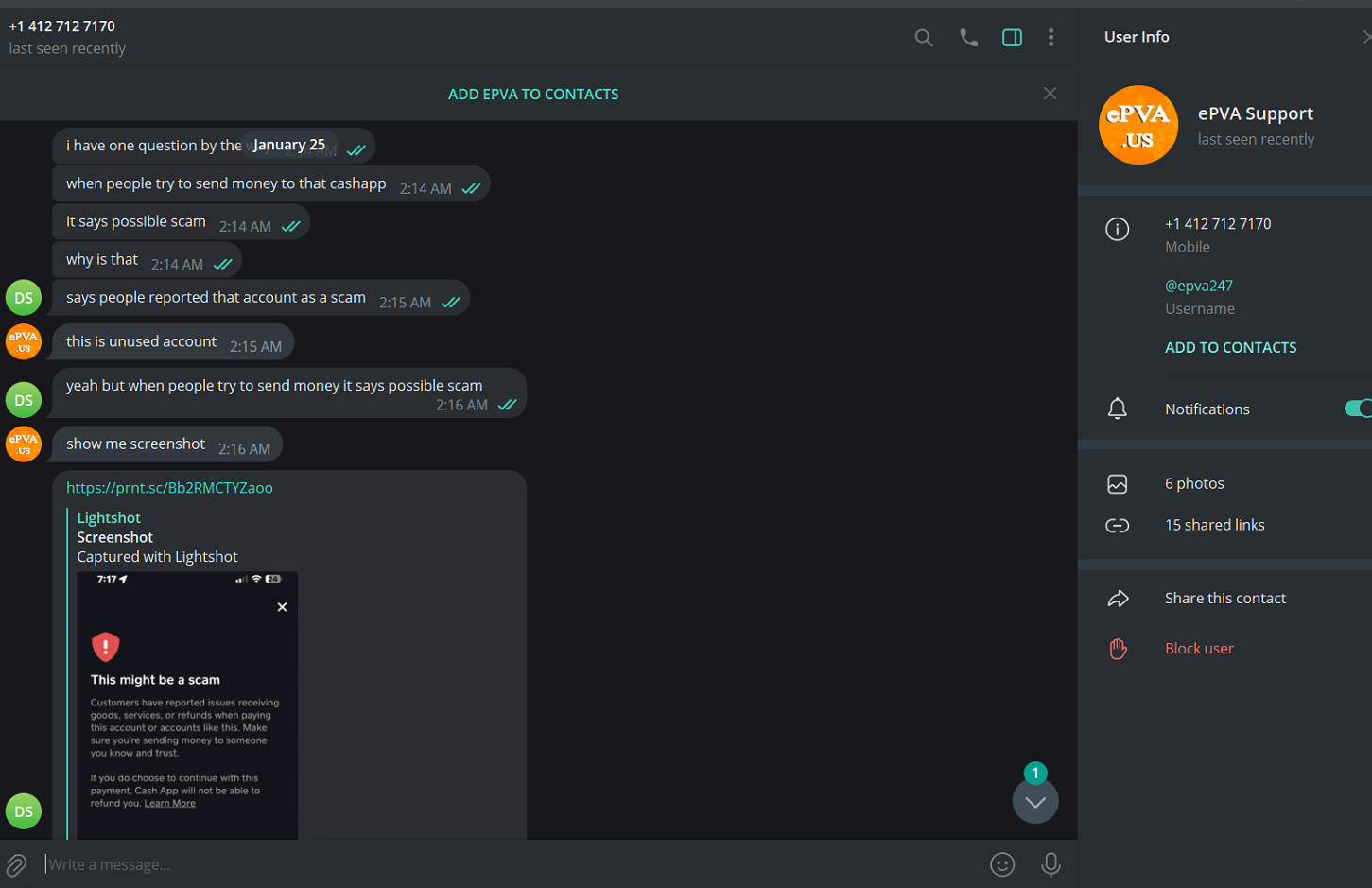
Task: Click the Lightshot link preview title
Action: point(109,518)
